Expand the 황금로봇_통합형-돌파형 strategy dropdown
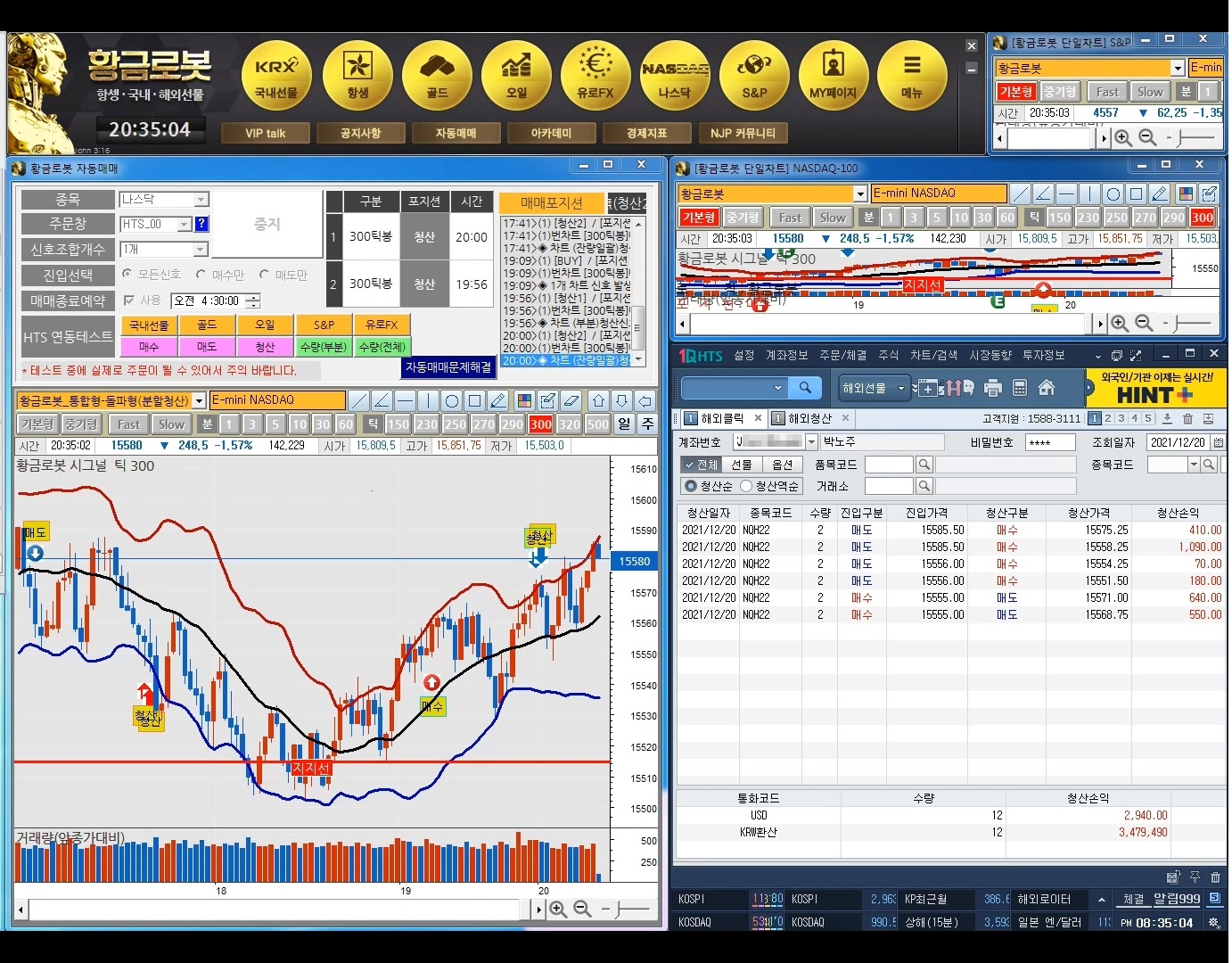1232x963 pixels. 200,401
